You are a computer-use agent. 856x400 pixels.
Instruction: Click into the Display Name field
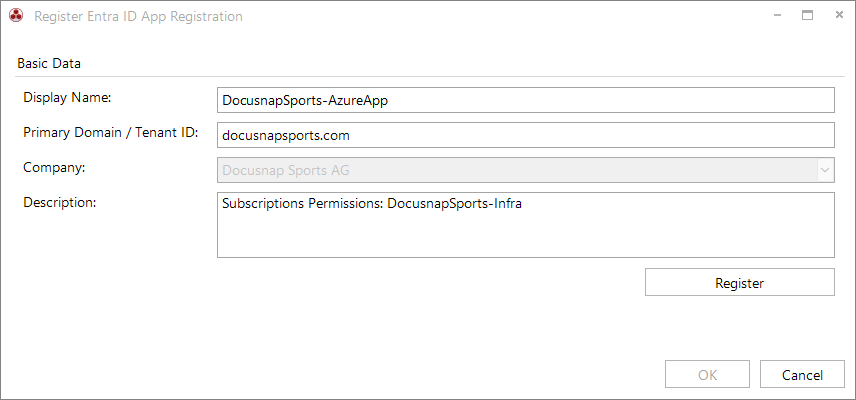click(526, 100)
